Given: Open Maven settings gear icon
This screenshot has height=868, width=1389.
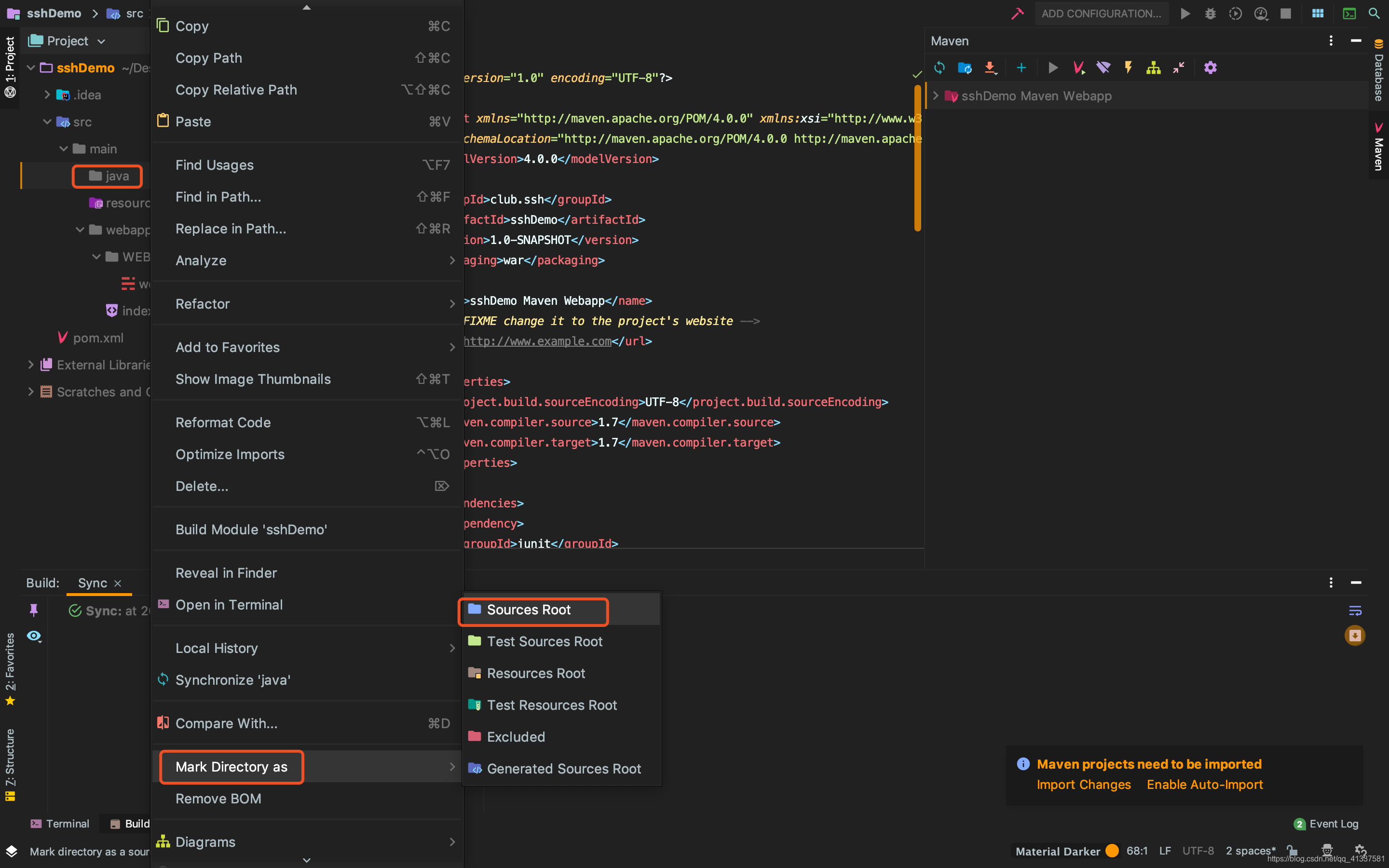Looking at the screenshot, I should pos(1210,68).
